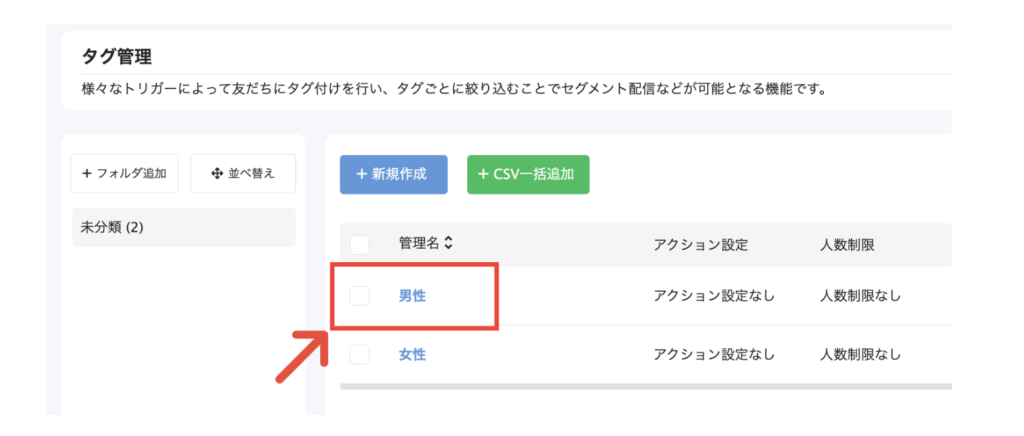
Task: Click the plus icon on 新規作成
Action: (x=361, y=174)
